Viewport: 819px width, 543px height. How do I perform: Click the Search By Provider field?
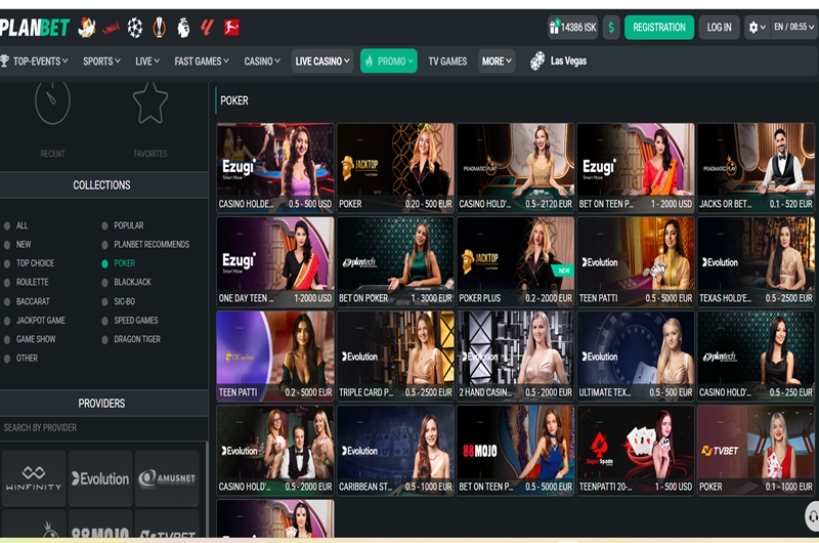coord(103,428)
